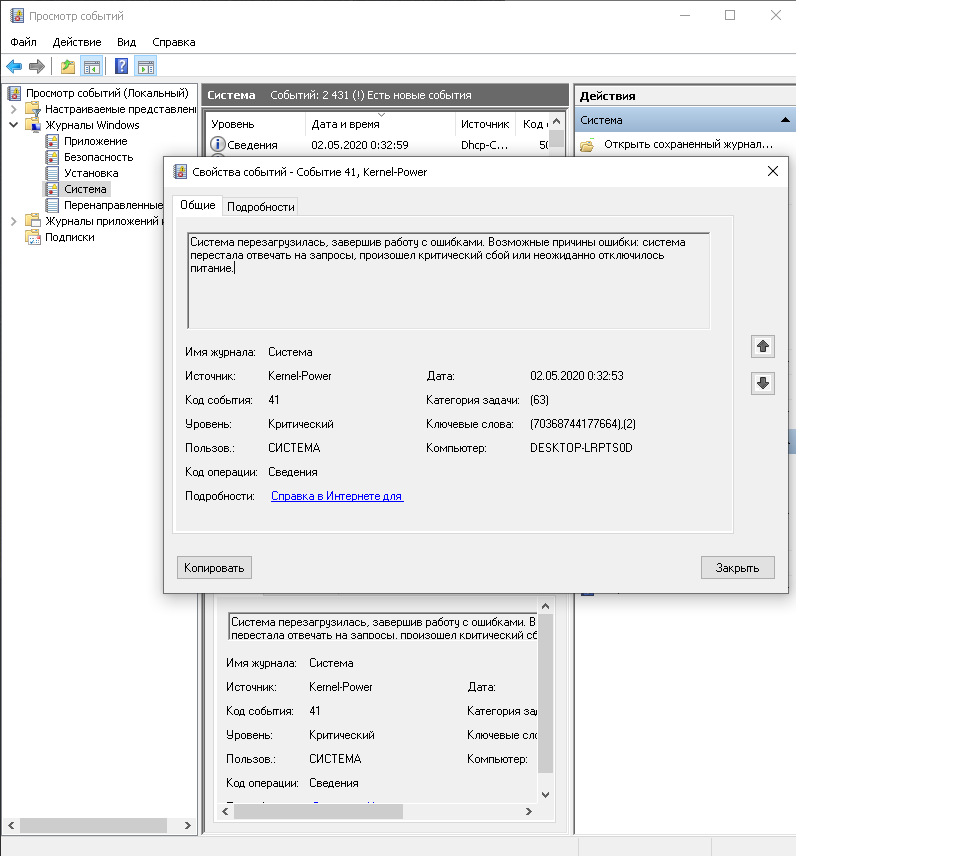The width and height of the screenshot is (960, 856).
Task: Click the event properties dialog title icon
Action: (x=180, y=172)
